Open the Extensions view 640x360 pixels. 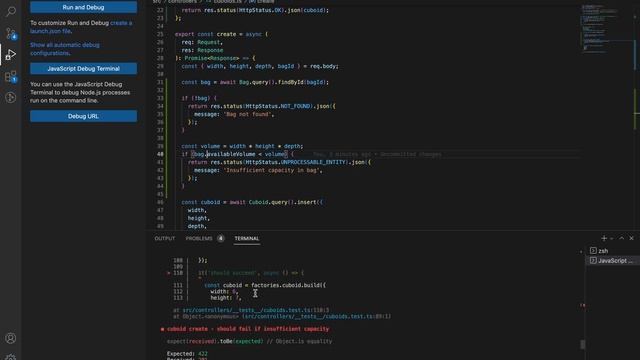coord(11,76)
